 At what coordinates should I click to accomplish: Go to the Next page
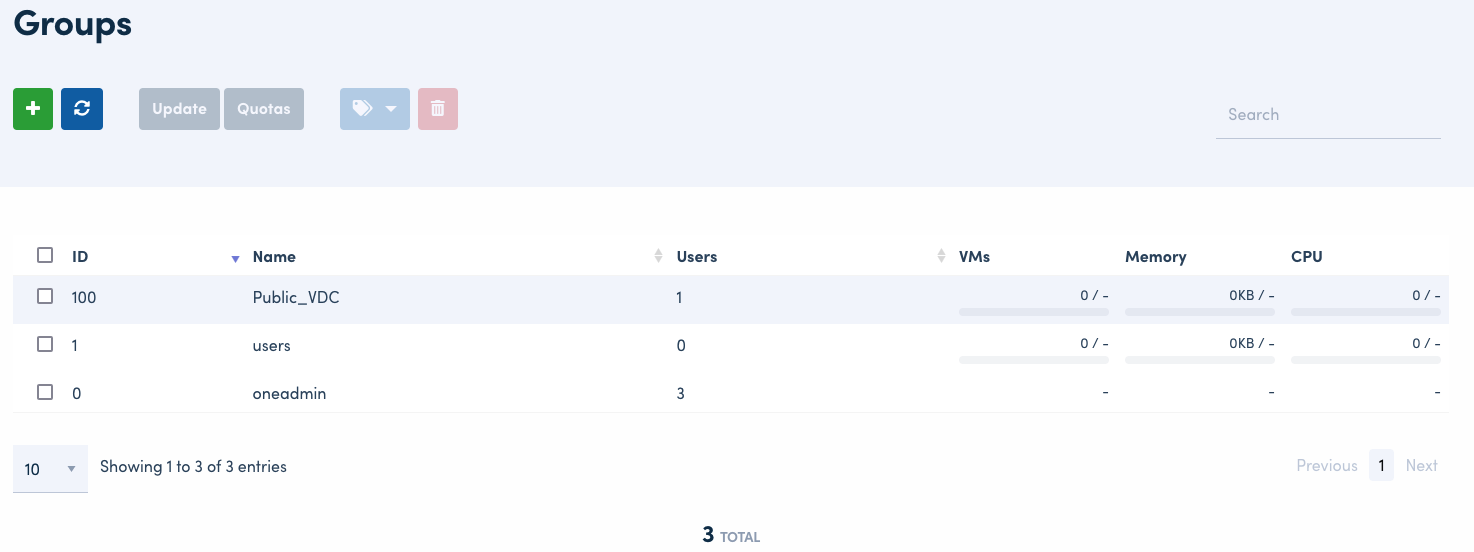pos(1421,465)
